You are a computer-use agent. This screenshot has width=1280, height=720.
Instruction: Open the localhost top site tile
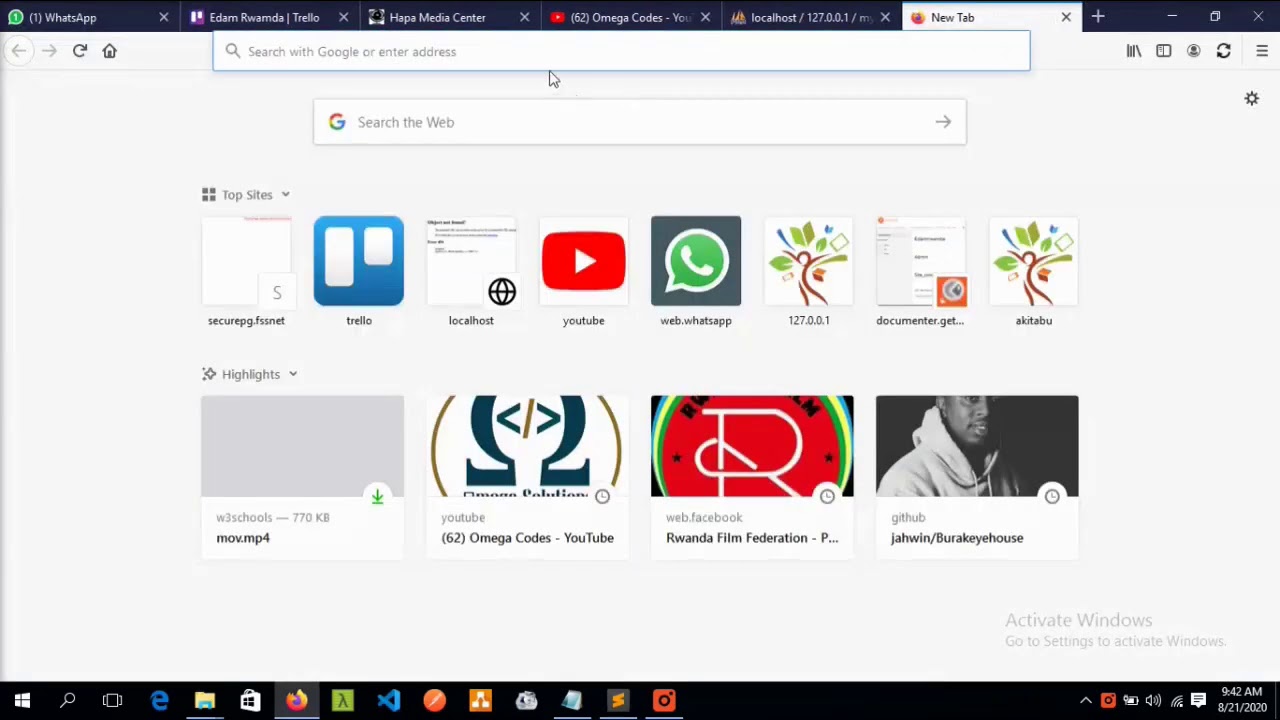coord(471,272)
